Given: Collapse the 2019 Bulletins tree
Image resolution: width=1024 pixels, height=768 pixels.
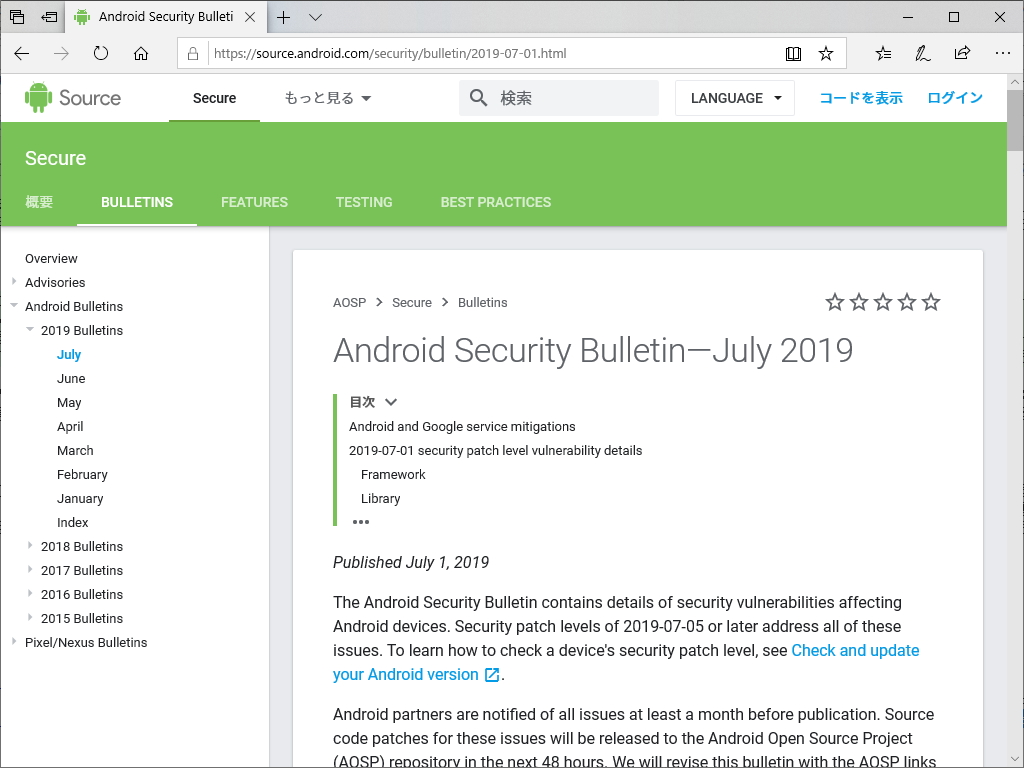Looking at the screenshot, I should tap(30, 330).
